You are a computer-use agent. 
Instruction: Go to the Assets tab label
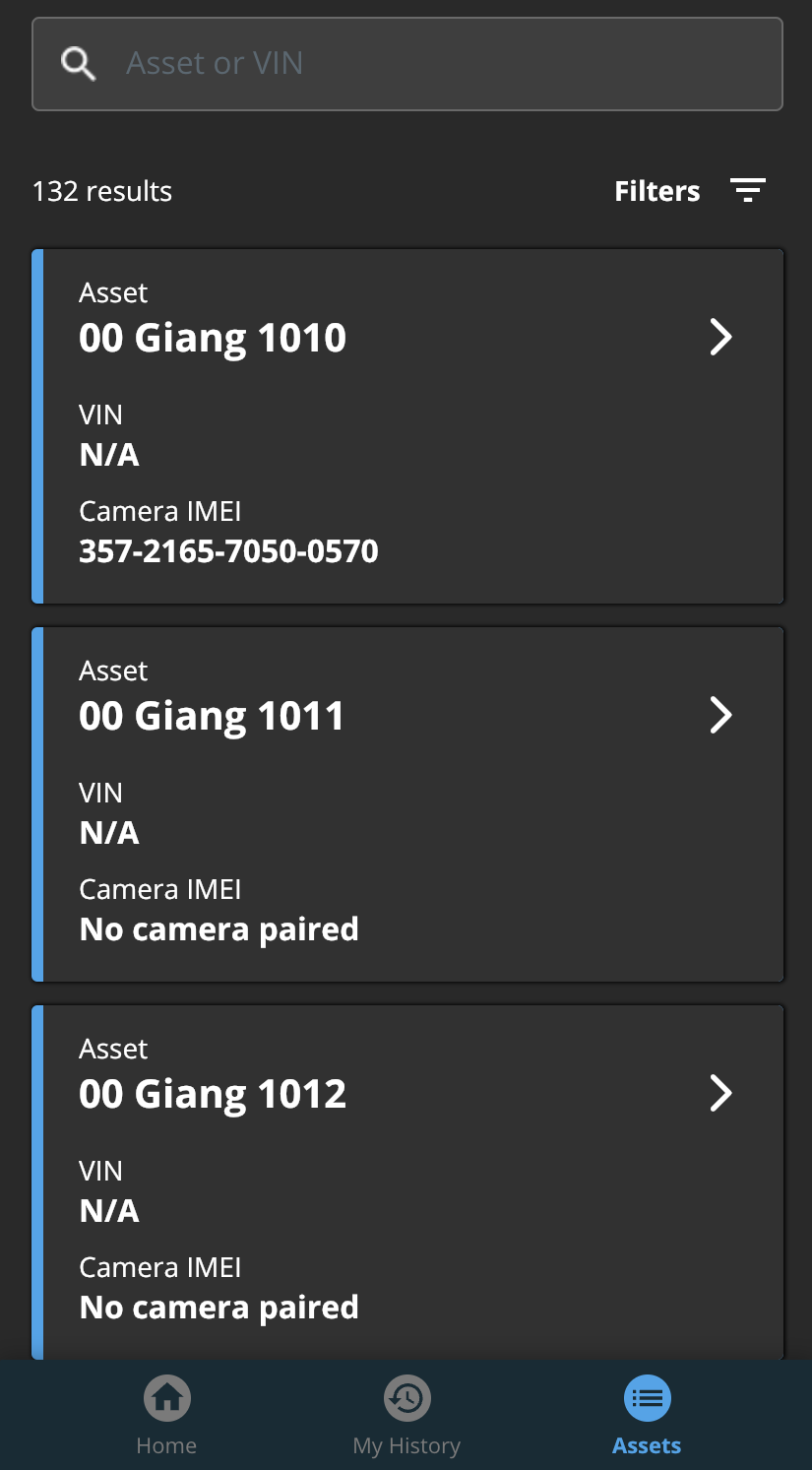[647, 1445]
